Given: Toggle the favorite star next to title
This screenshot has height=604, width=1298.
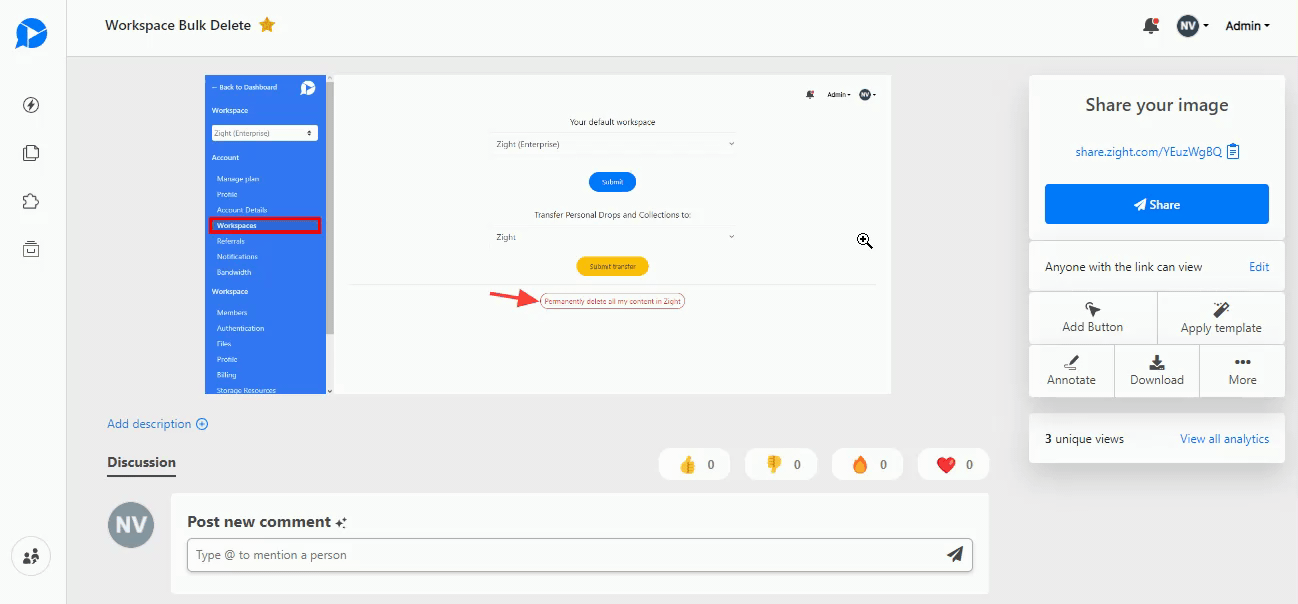Looking at the screenshot, I should 267,25.
